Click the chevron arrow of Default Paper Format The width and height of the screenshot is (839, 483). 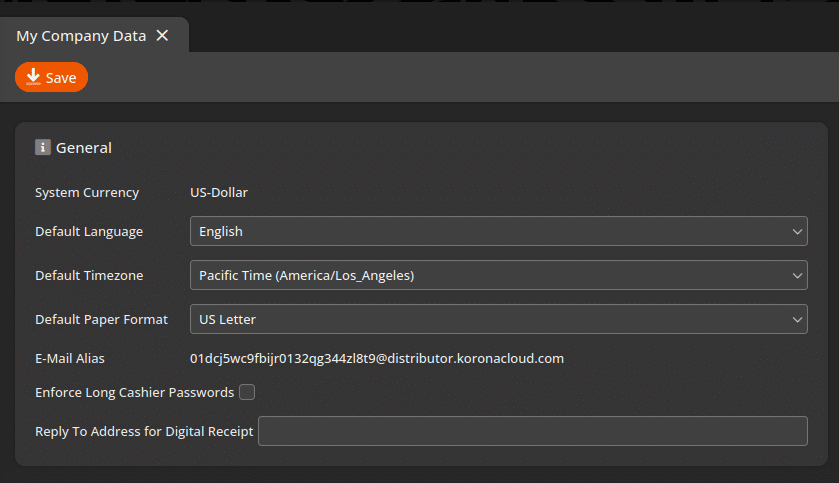[x=797, y=319]
